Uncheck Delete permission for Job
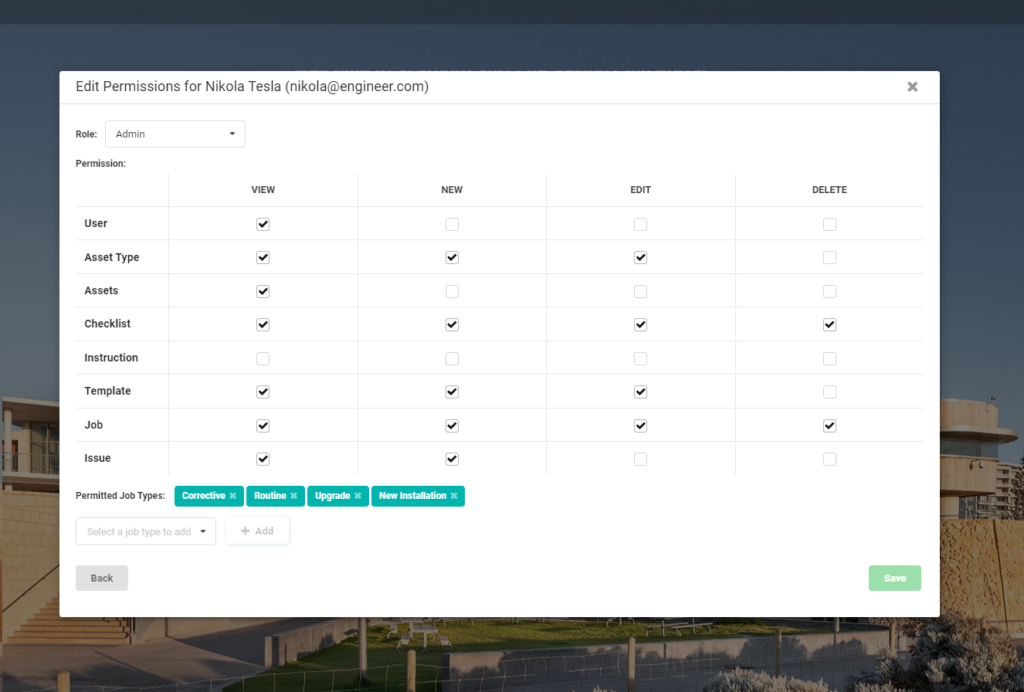This screenshot has width=1024, height=692. point(829,425)
